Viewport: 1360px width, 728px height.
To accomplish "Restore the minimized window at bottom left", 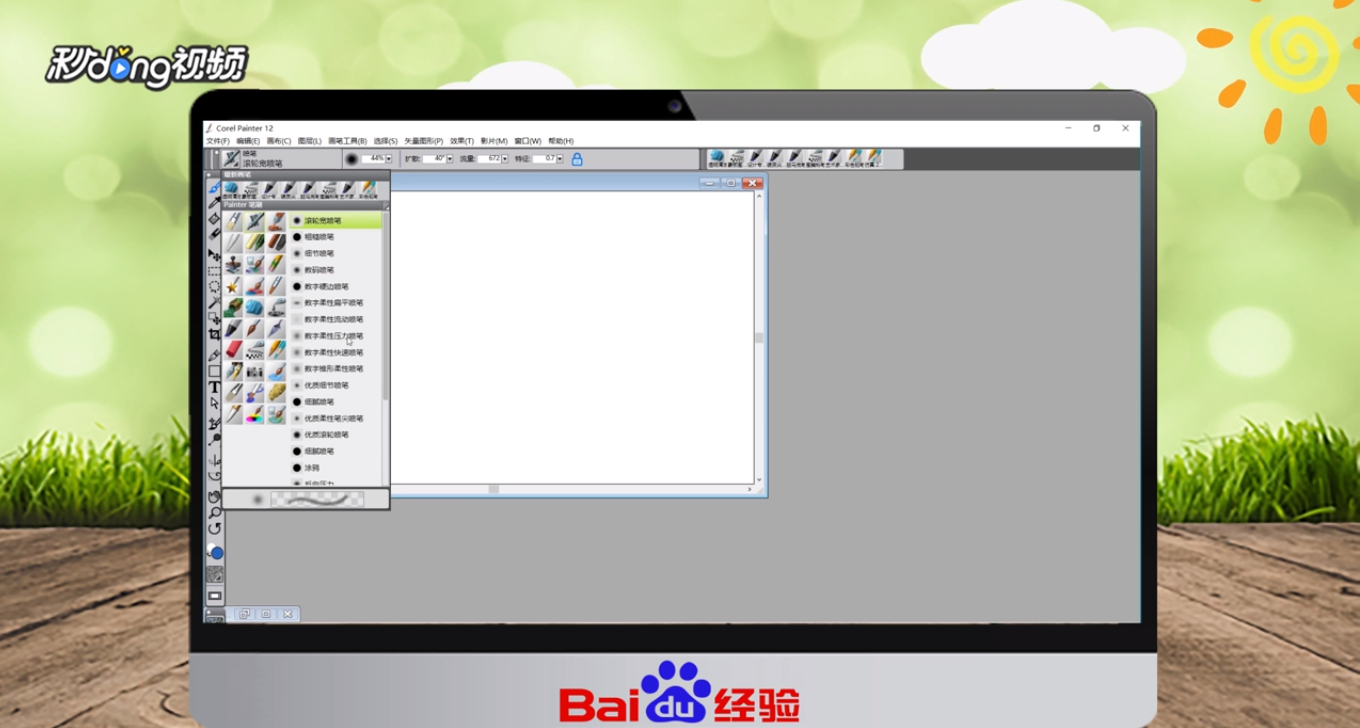I will point(244,614).
